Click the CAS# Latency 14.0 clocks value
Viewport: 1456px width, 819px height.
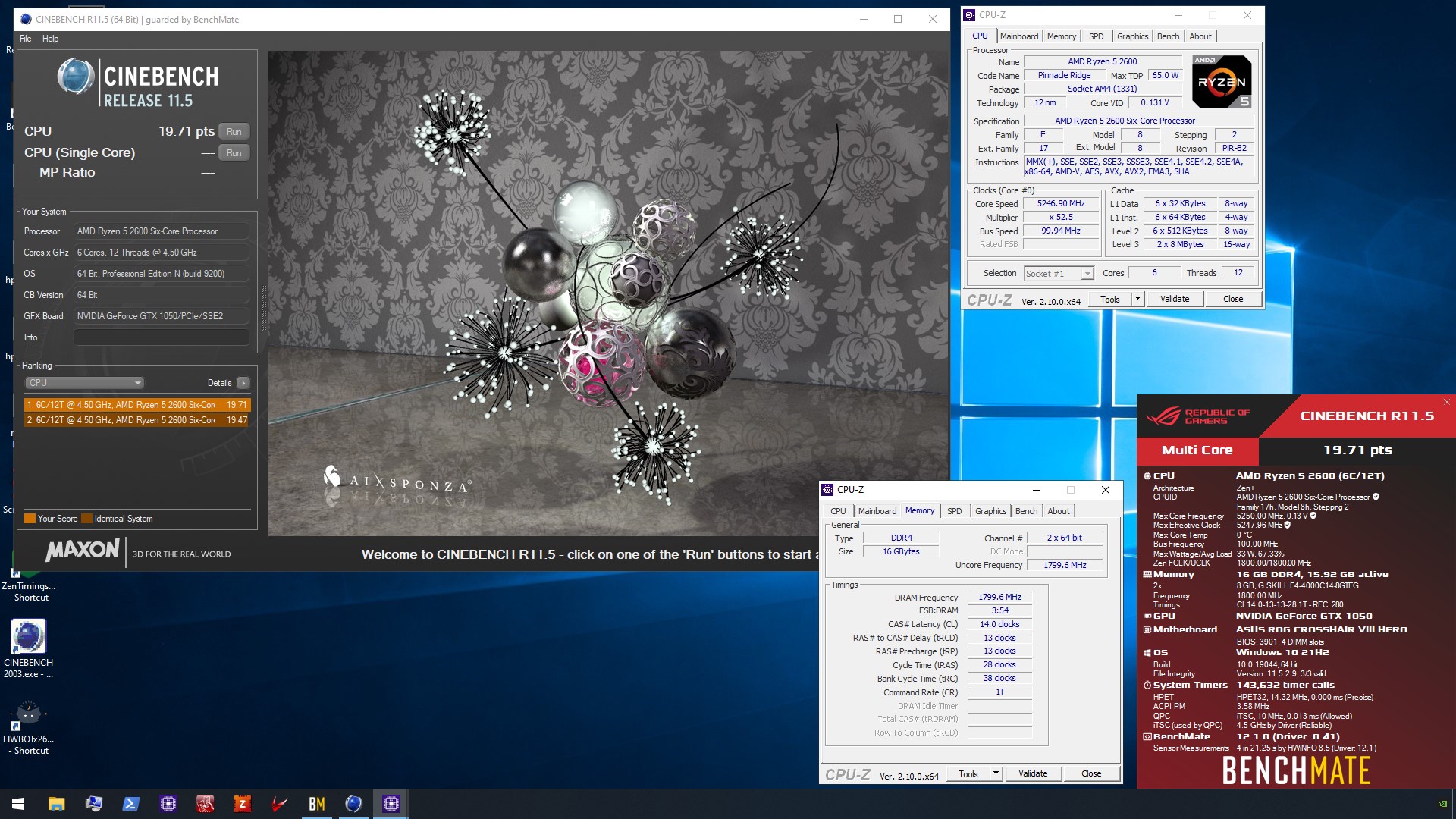tap(999, 624)
